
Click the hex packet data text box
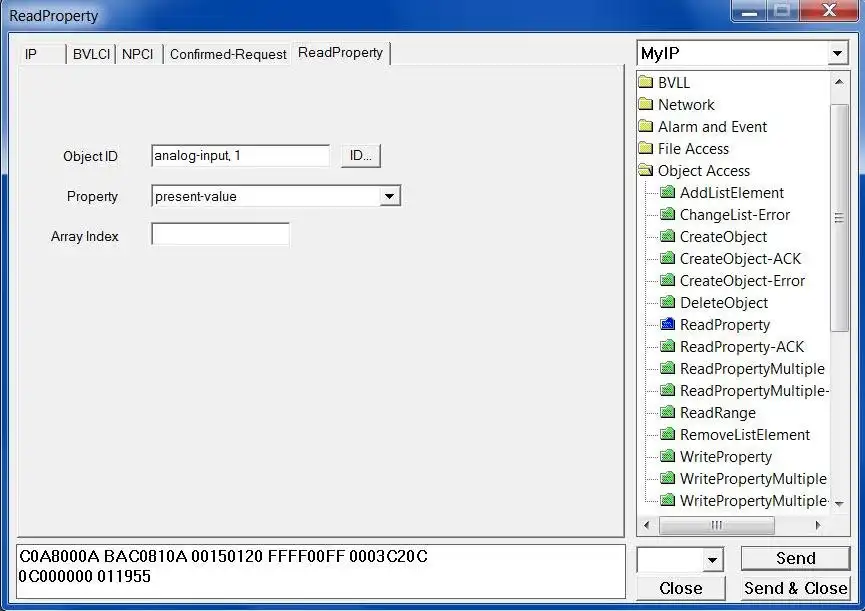tap(321, 571)
